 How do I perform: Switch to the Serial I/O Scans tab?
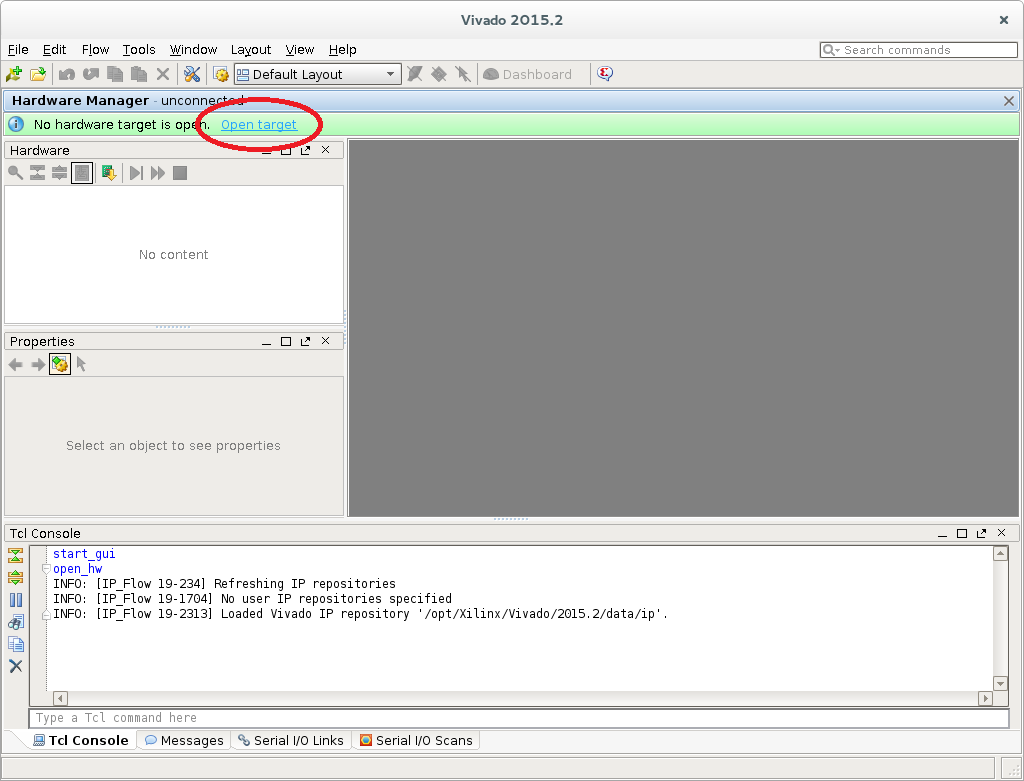416,741
